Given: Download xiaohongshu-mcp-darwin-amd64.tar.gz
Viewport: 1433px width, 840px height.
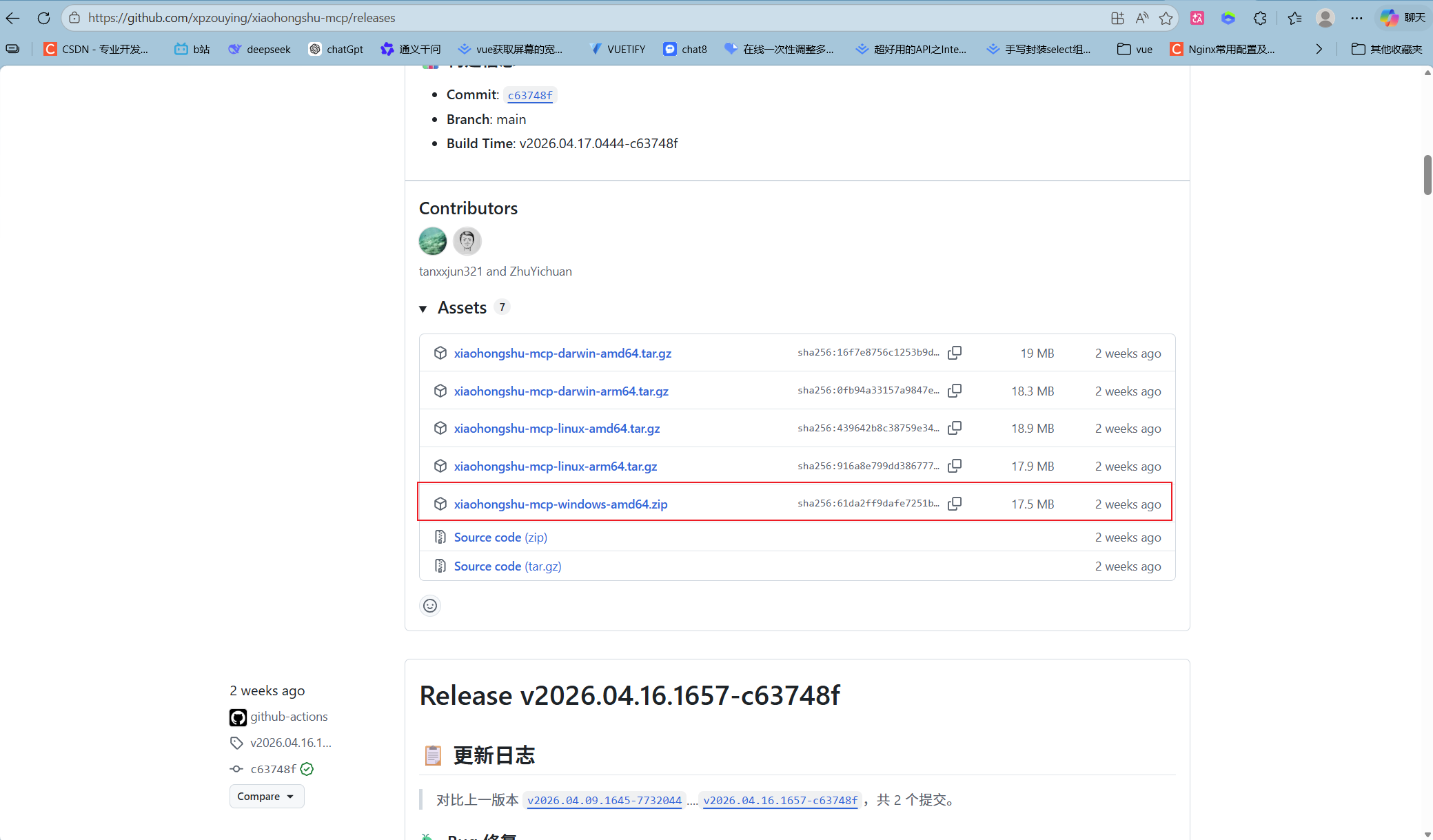Looking at the screenshot, I should tap(562, 353).
